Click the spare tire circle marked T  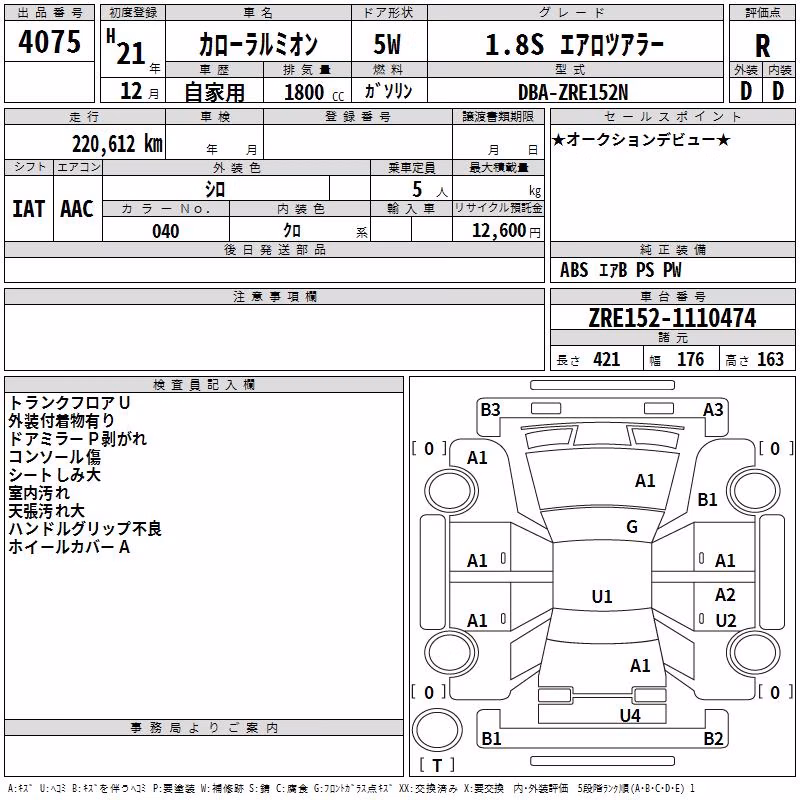[x=437, y=731]
